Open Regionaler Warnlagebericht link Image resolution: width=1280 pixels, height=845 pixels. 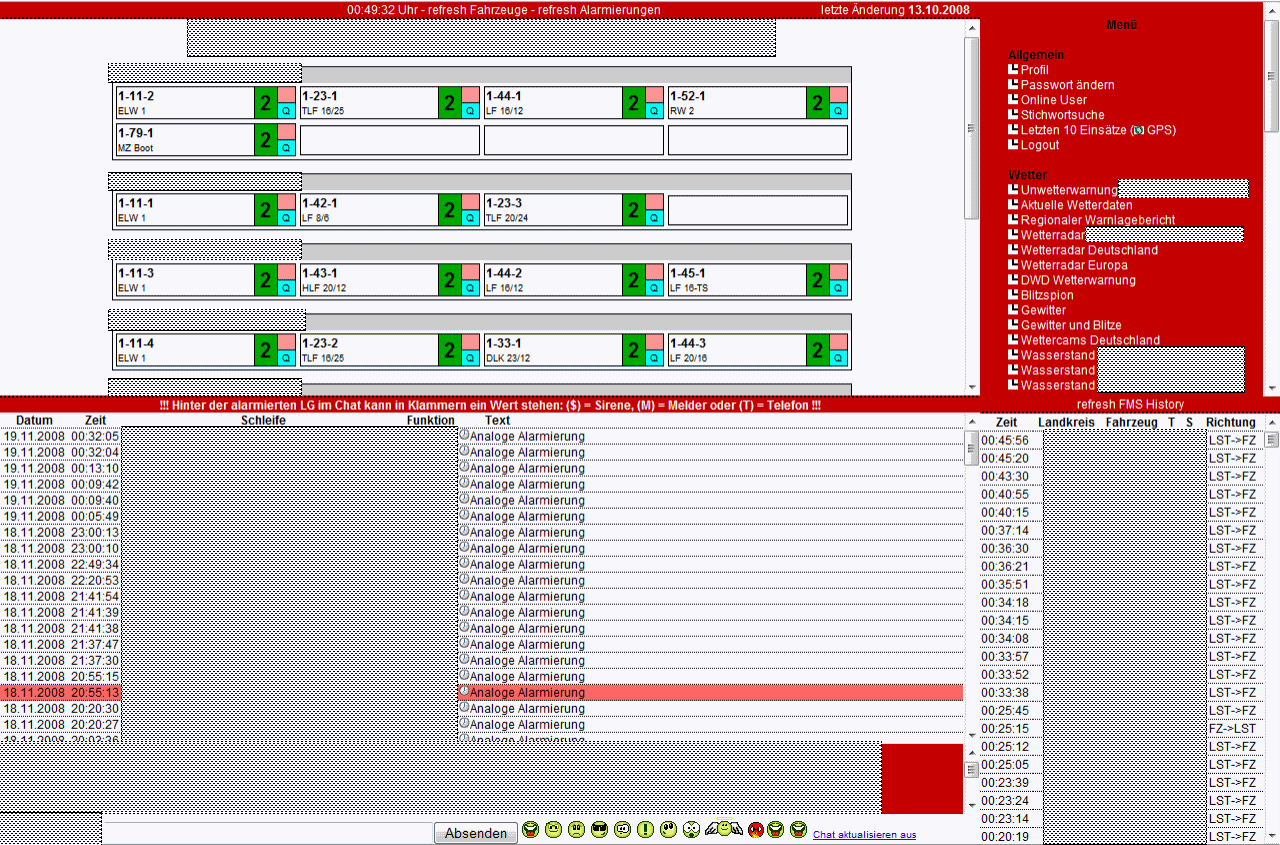point(1098,220)
